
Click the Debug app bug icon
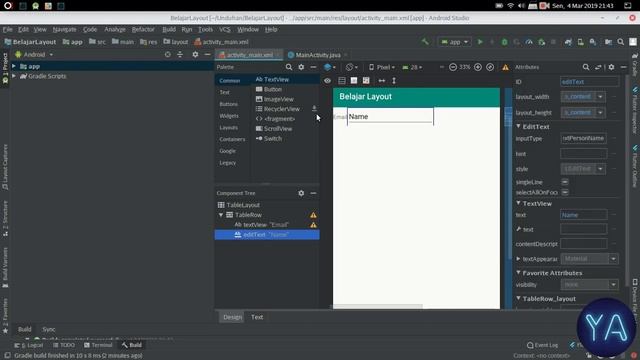[504, 42]
